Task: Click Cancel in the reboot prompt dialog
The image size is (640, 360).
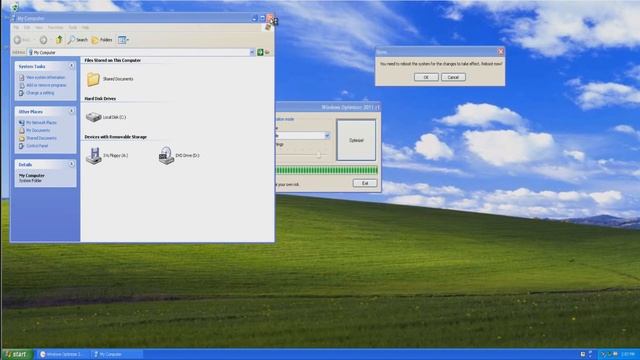Action: click(x=453, y=77)
